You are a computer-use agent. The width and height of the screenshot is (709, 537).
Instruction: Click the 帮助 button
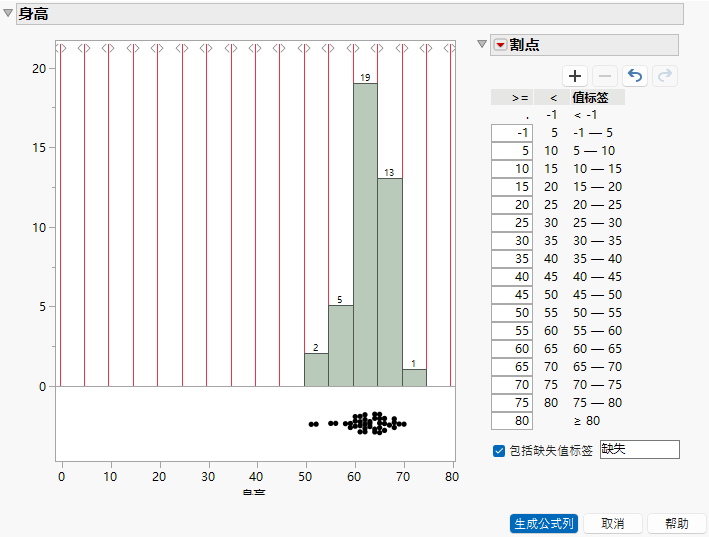(676, 524)
